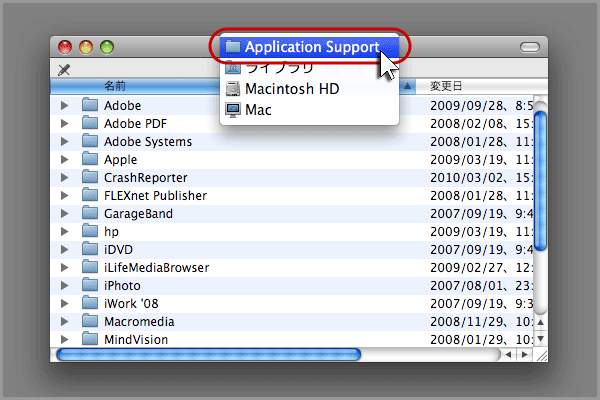Click the Adobe Systems folder icon
This screenshot has width=600, height=400.
(x=90, y=140)
